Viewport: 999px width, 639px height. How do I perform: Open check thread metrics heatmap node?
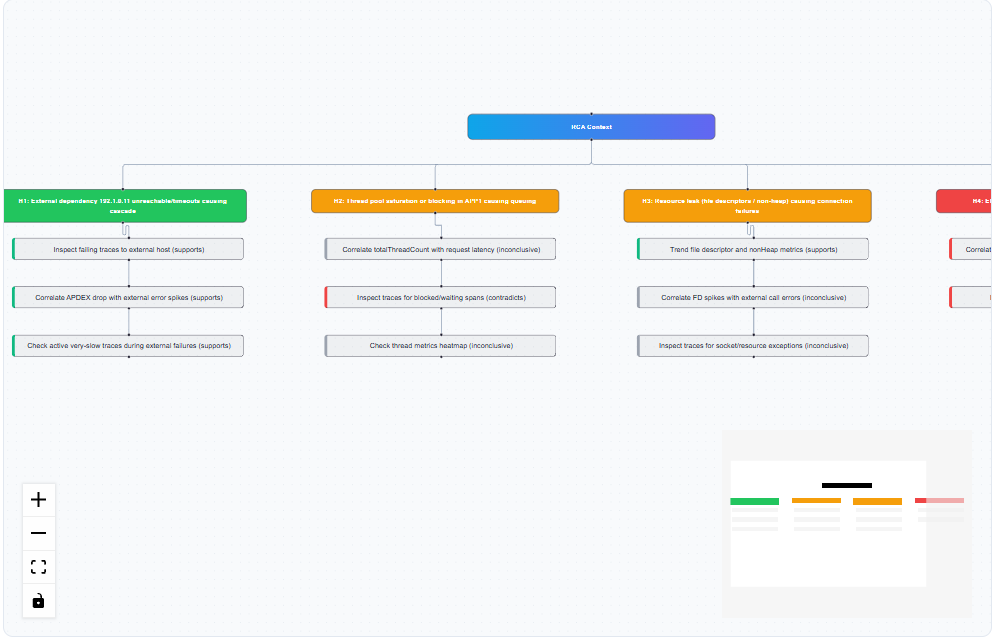[440, 345]
